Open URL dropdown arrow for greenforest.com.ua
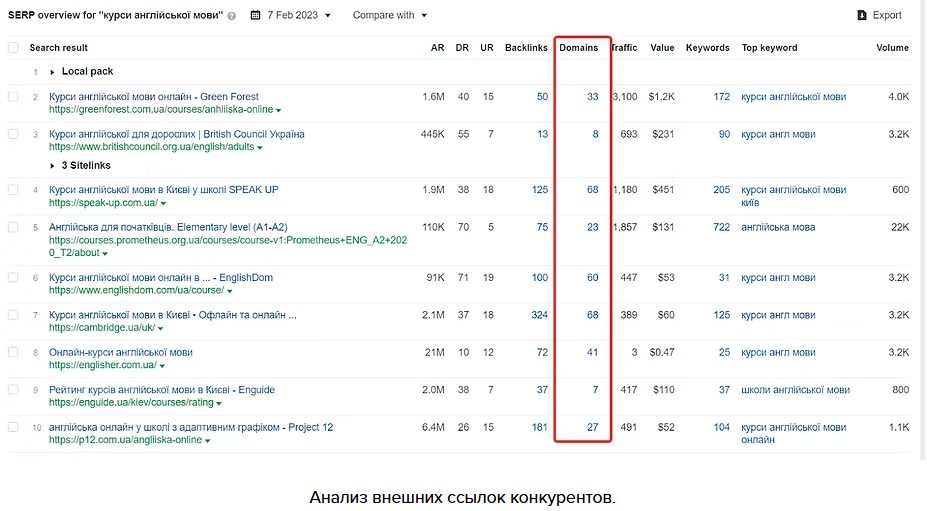927x511 pixels. point(279,110)
